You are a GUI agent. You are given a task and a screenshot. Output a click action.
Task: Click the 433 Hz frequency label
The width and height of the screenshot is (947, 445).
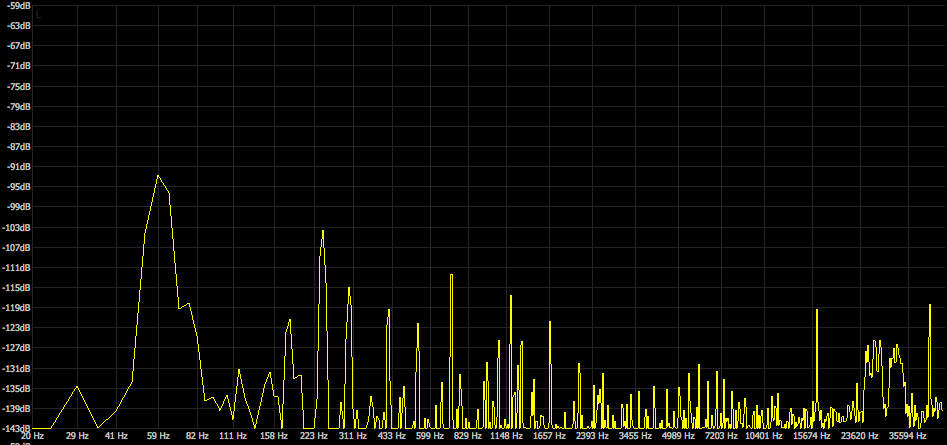(x=392, y=435)
